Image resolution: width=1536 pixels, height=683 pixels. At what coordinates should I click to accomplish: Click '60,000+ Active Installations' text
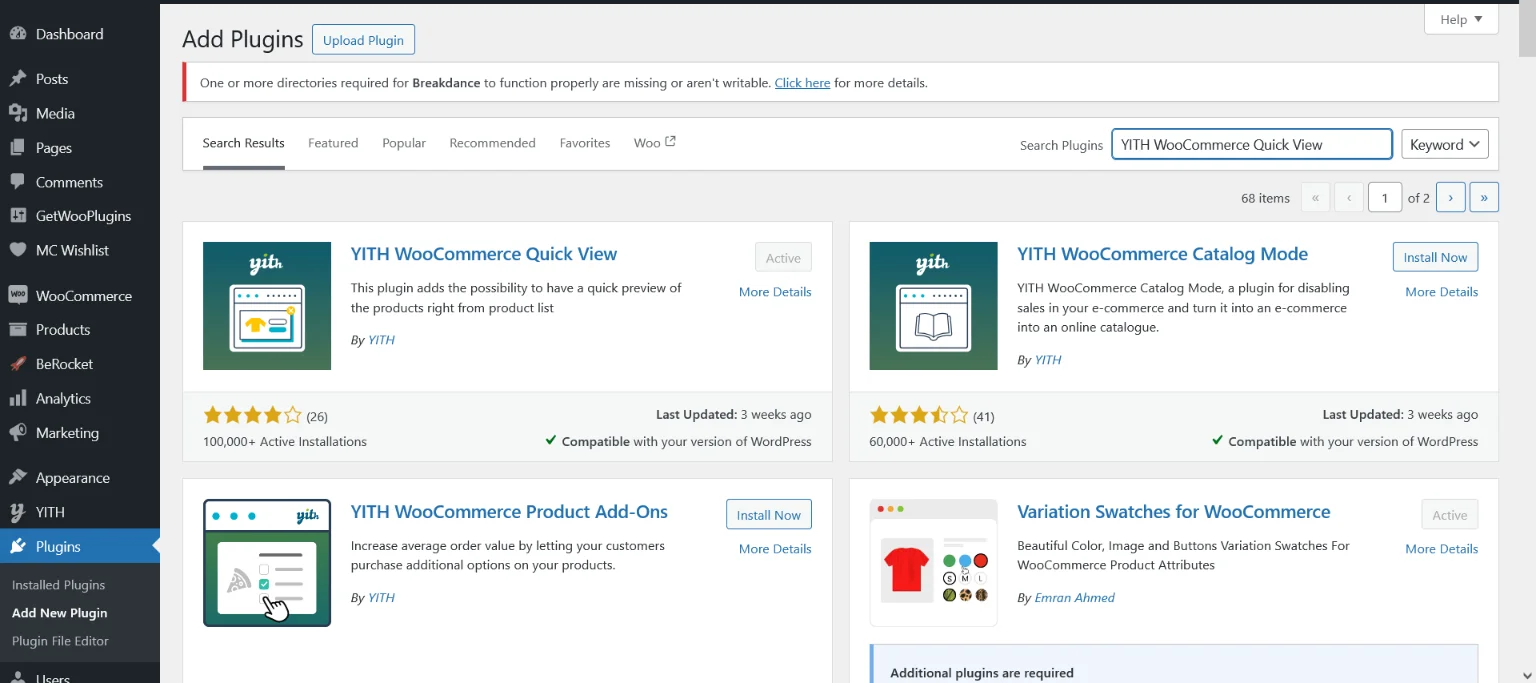[x=948, y=441]
